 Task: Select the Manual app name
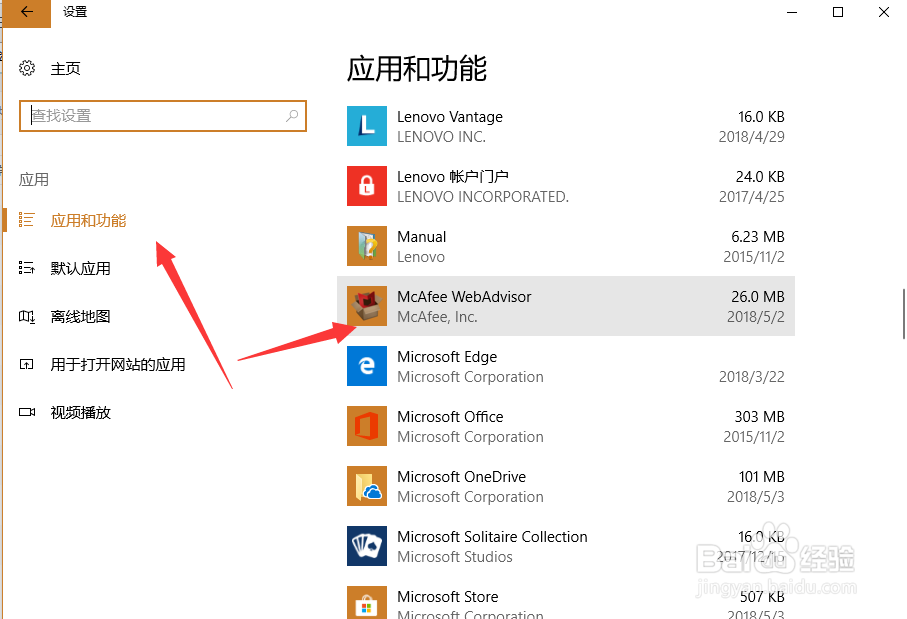coord(422,237)
